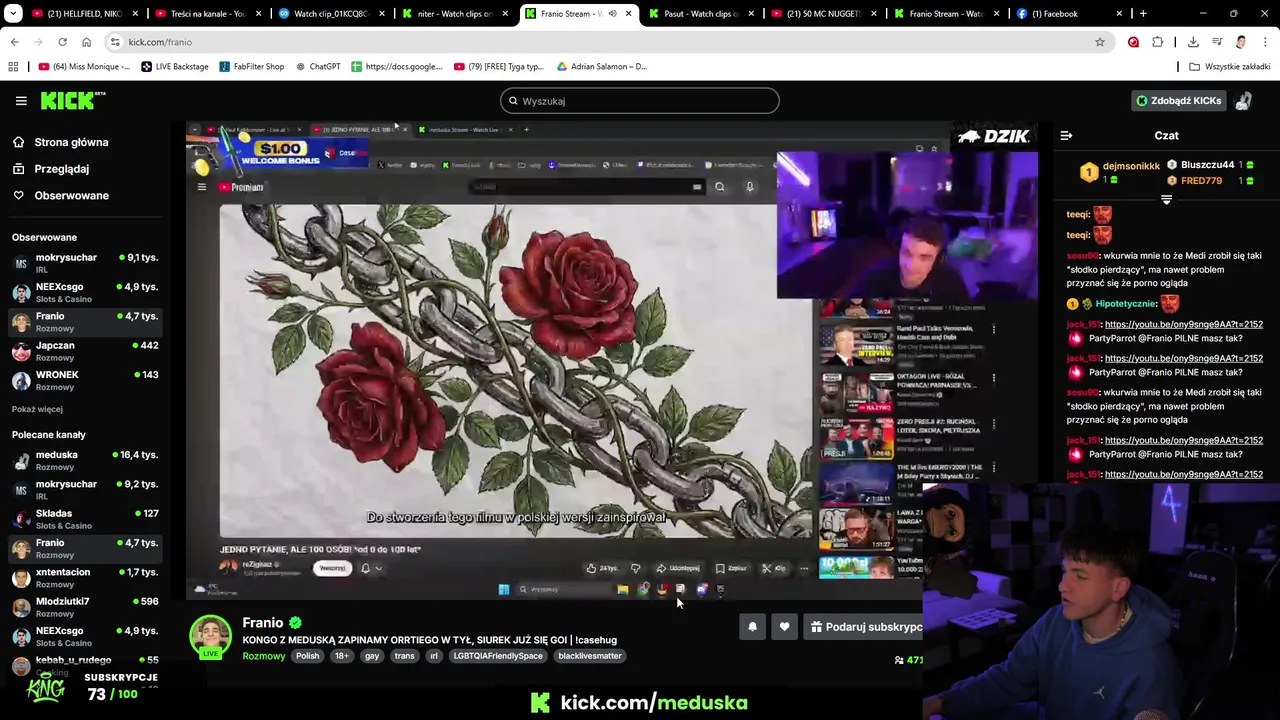Go back with browser back arrow
The height and width of the screenshot is (720, 1280).
[14, 42]
